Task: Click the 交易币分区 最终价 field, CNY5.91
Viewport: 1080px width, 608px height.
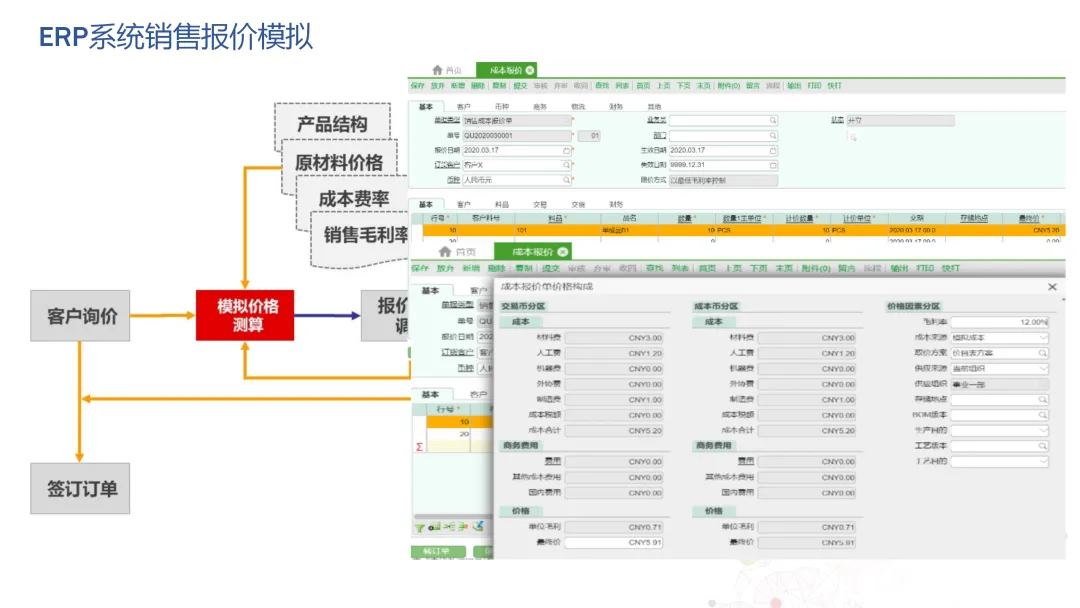Action: click(x=614, y=543)
